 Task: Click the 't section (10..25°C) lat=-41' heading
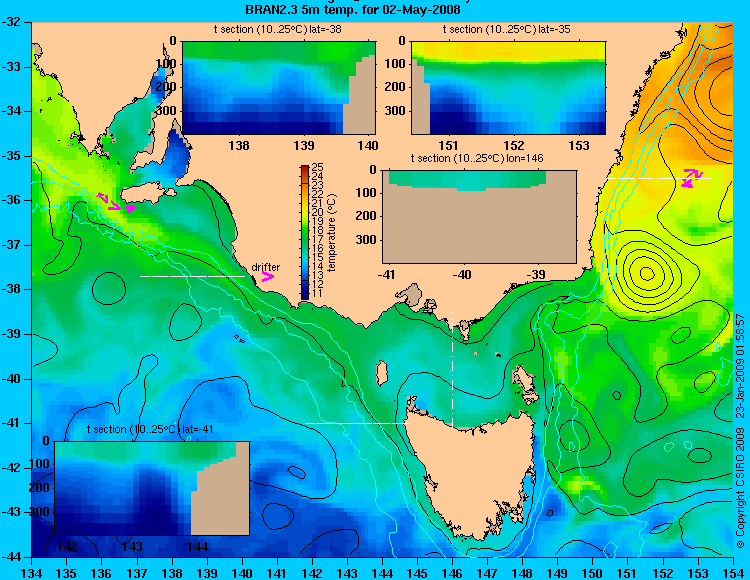pos(150,429)
